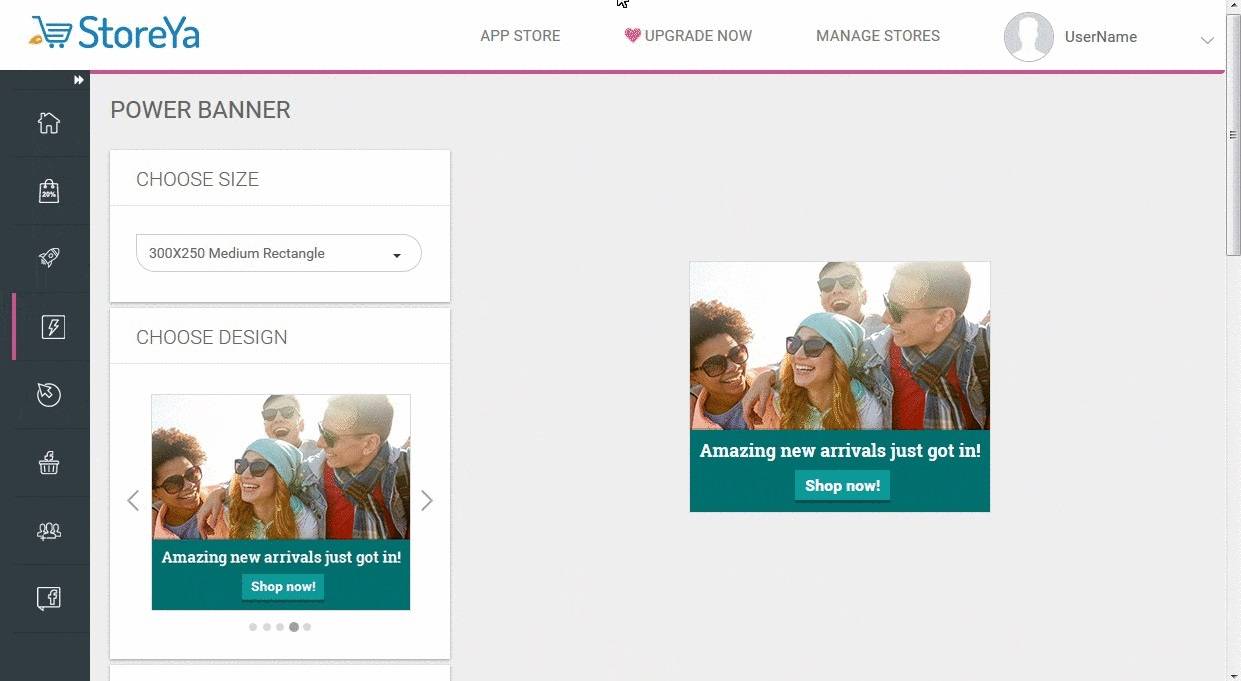Image resolution: width=1241 pixels, height=681 pixels.
Task: Expand the user account dropdown chevron
Action: point(1207,40)
